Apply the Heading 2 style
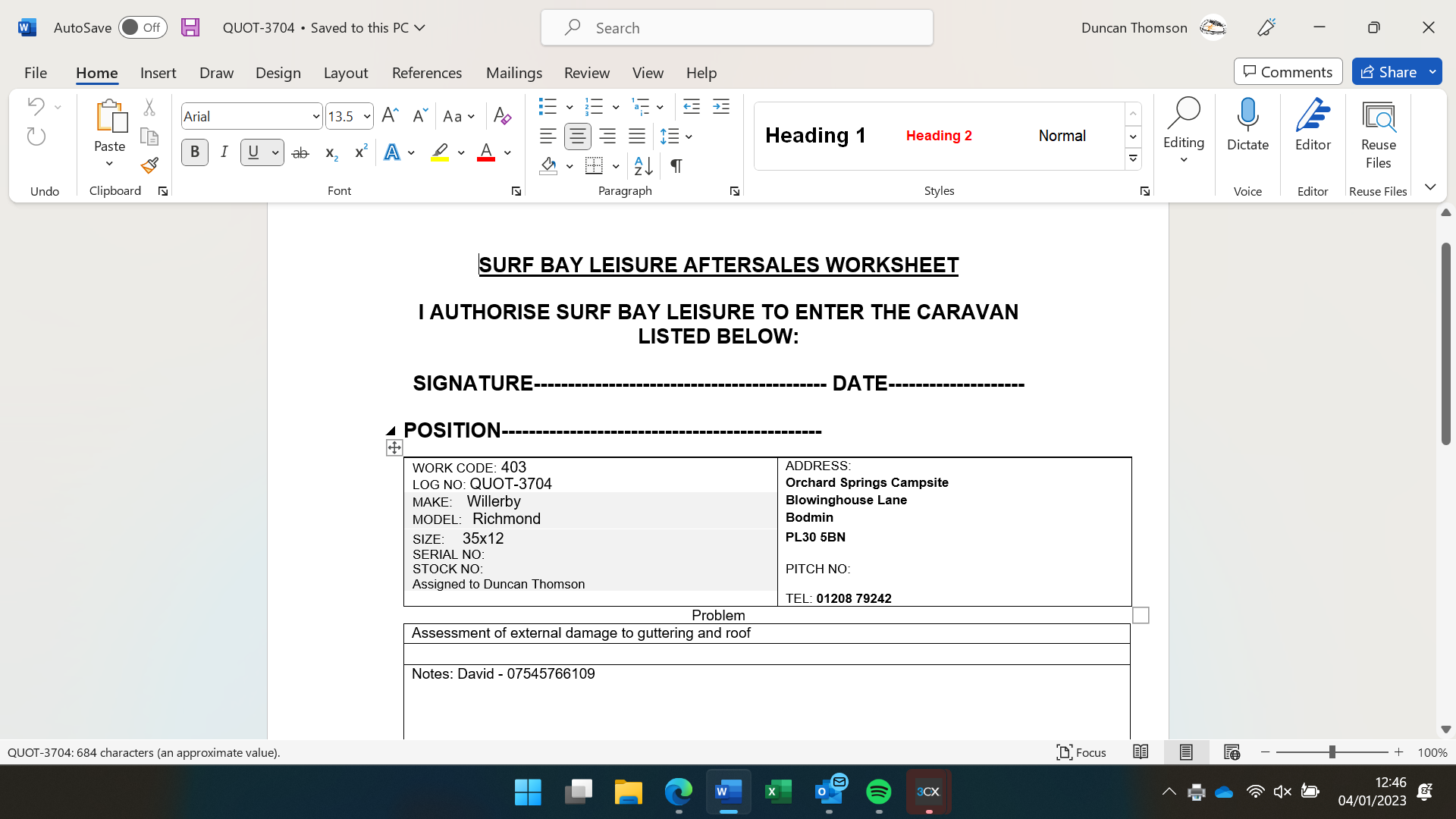 tap(938, 136)
